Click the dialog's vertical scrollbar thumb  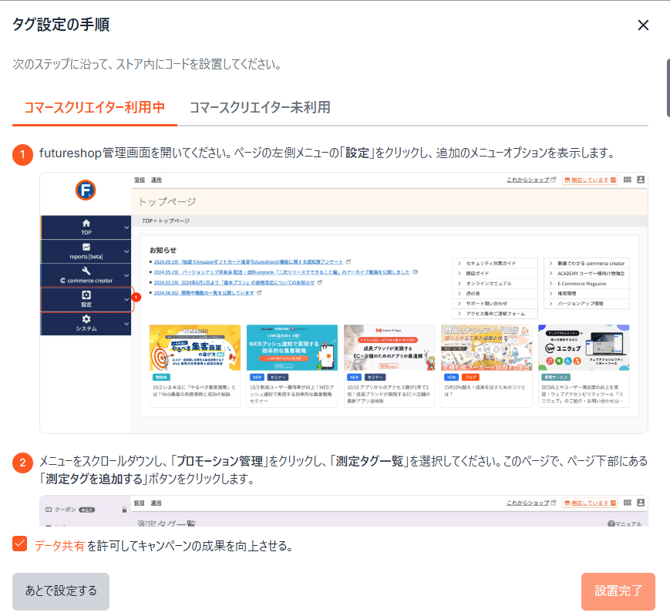[x=668, y=88]
